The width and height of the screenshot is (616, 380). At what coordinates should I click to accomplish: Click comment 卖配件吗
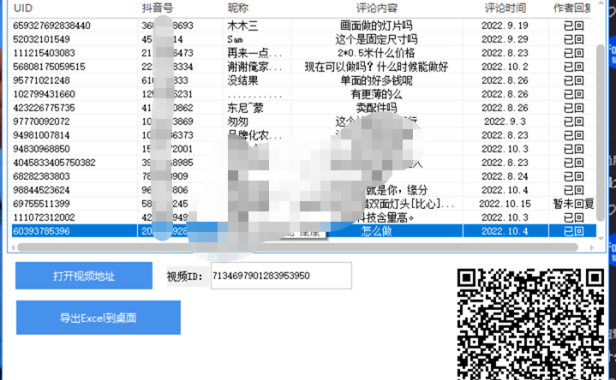[x=376, y=108]
